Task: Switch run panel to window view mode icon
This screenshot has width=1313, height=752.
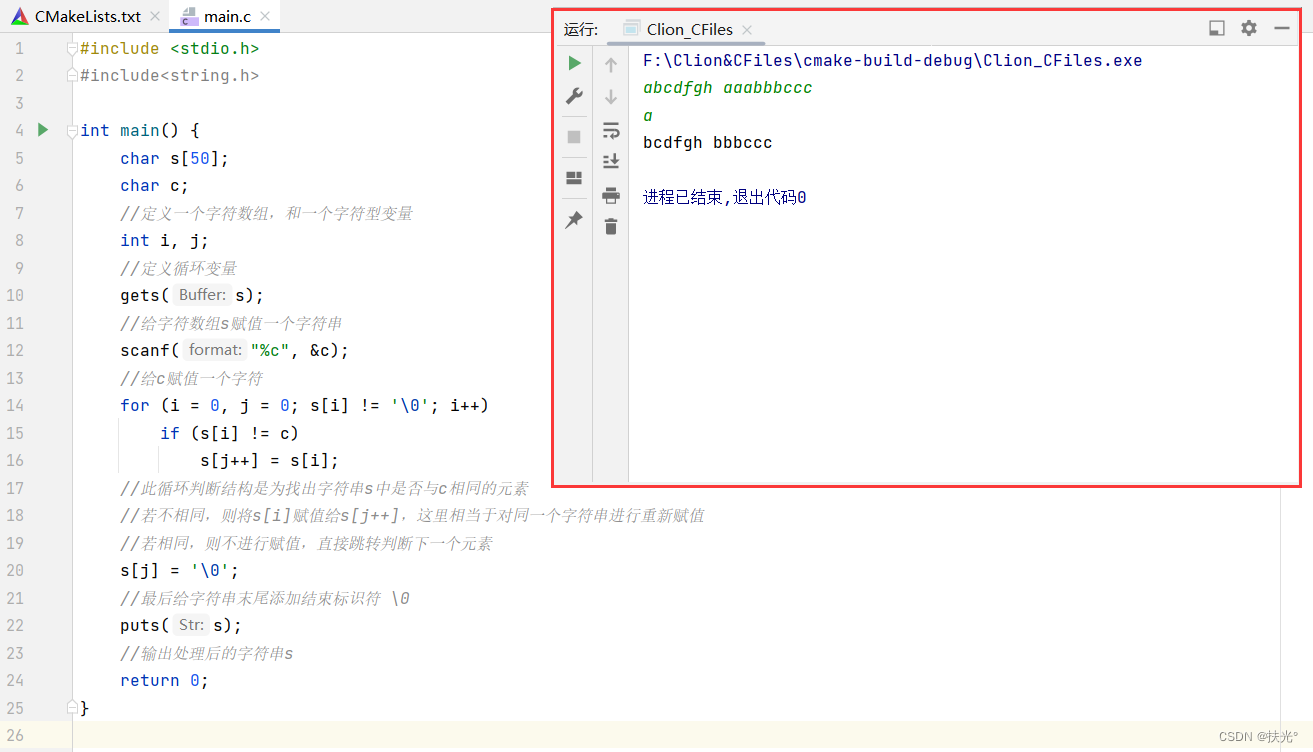Action: tap(1217, 28)
